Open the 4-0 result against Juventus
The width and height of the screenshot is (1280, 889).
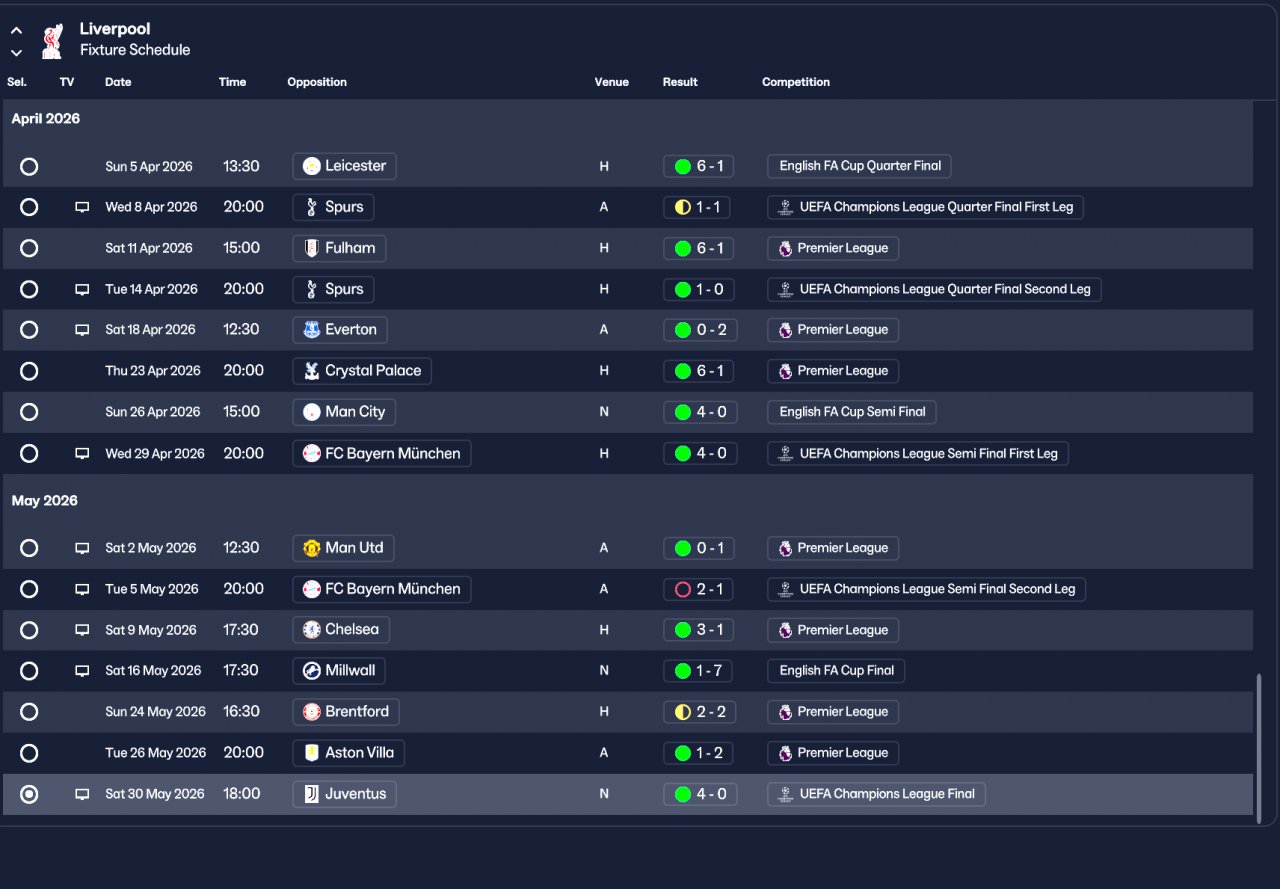point(700,794)
